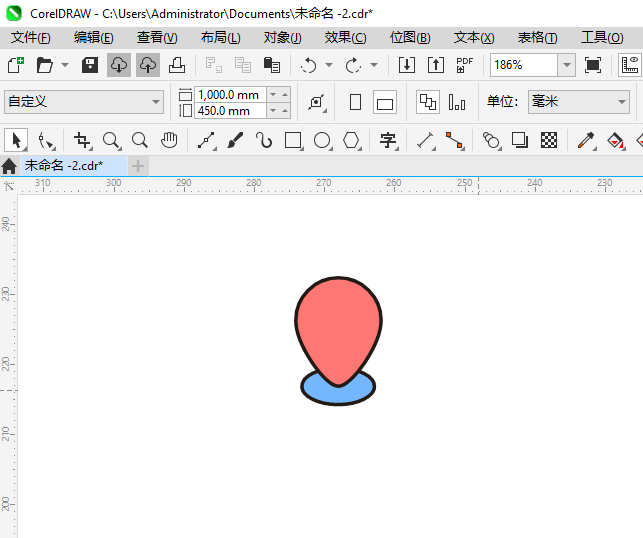Pick the Polygon tool
Screen dimensions: 643x538
tap(351, 140)
